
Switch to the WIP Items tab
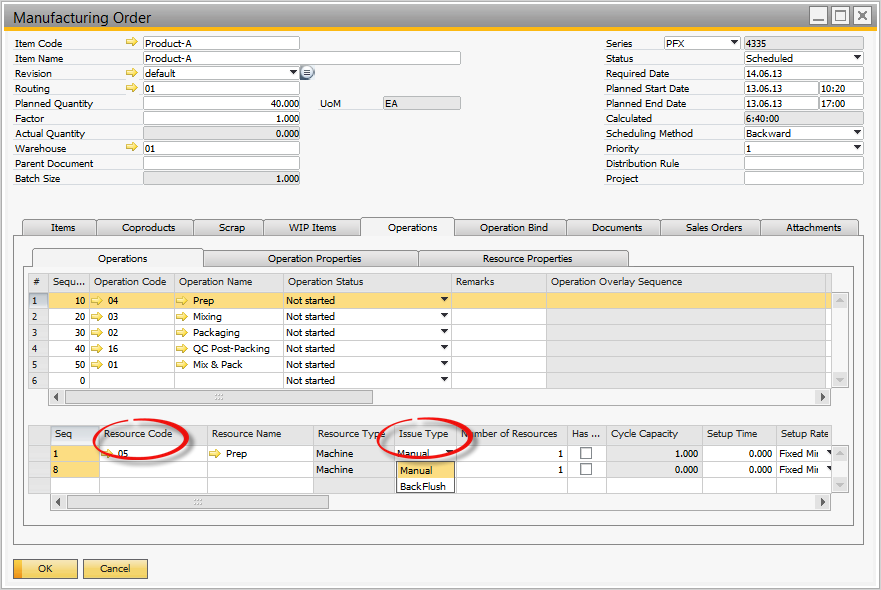pos(312,228)
